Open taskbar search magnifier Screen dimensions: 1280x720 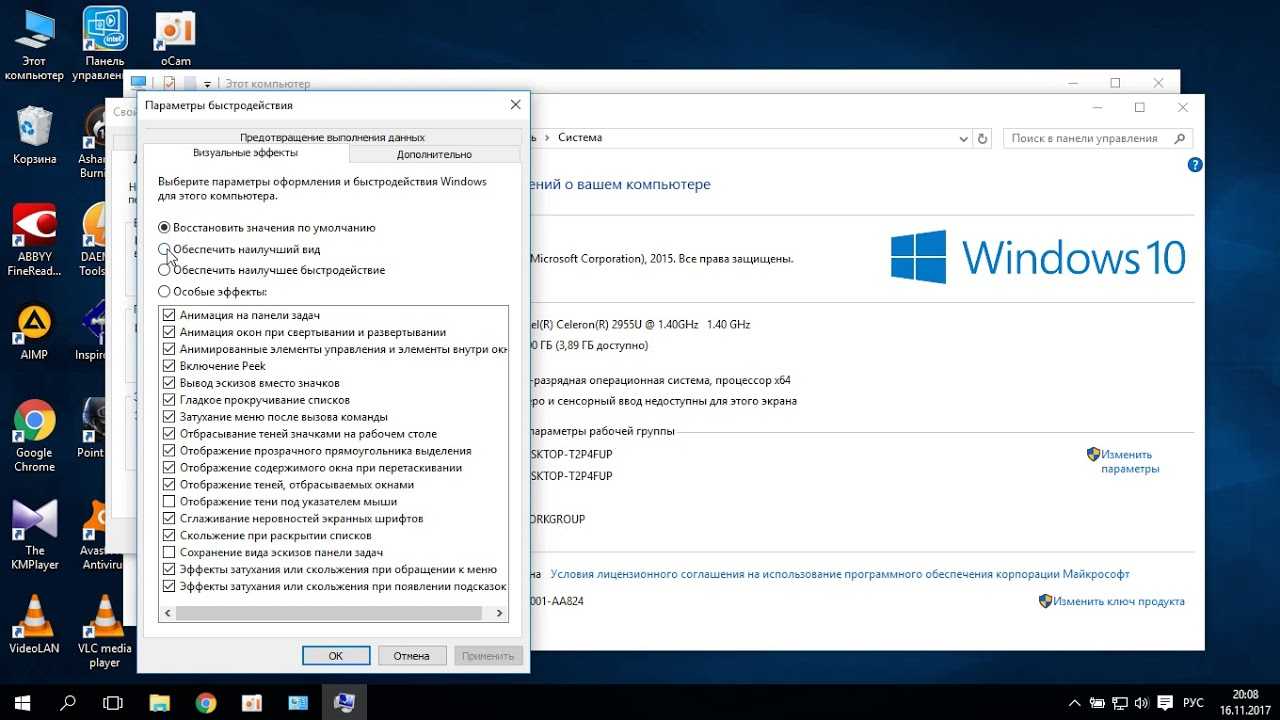68,702
